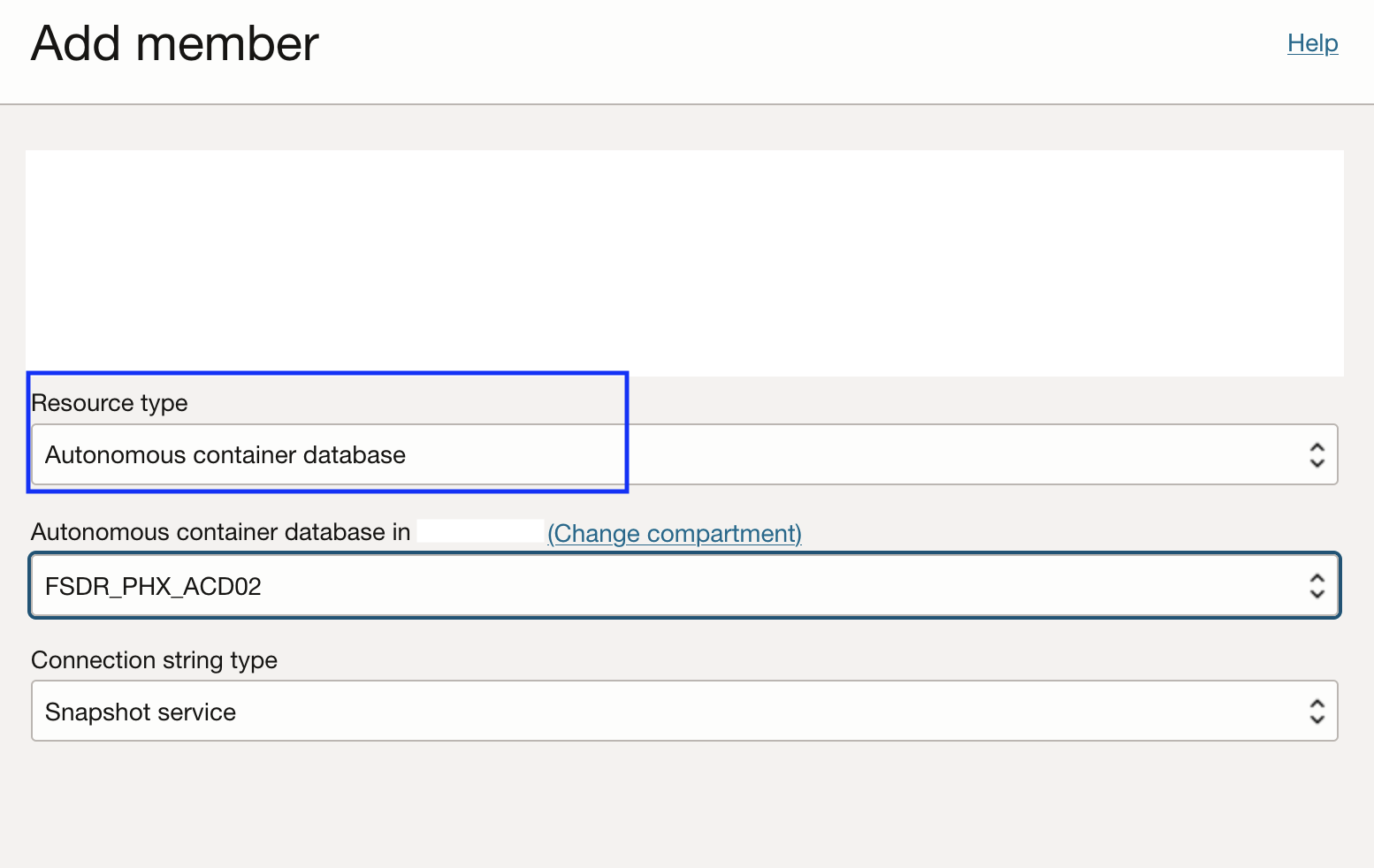Screen dimensions: 1374x868
Task: Click chevron arrows icon on FSDR_PHX_ACD02 field
Action: (1317, 586)
